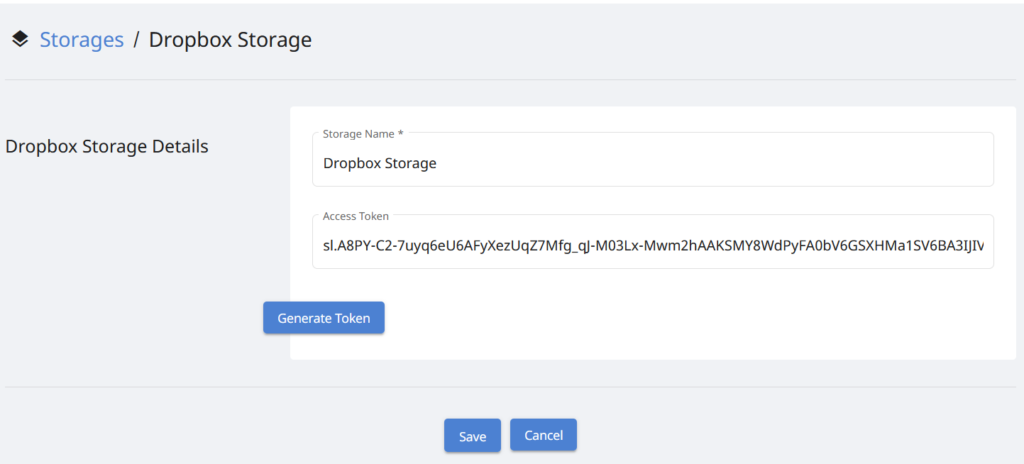Click the required asterisk on Storage Name
Image resolution: width=1024 pixels, height=464 pixels.
click(x=401, y=133)
